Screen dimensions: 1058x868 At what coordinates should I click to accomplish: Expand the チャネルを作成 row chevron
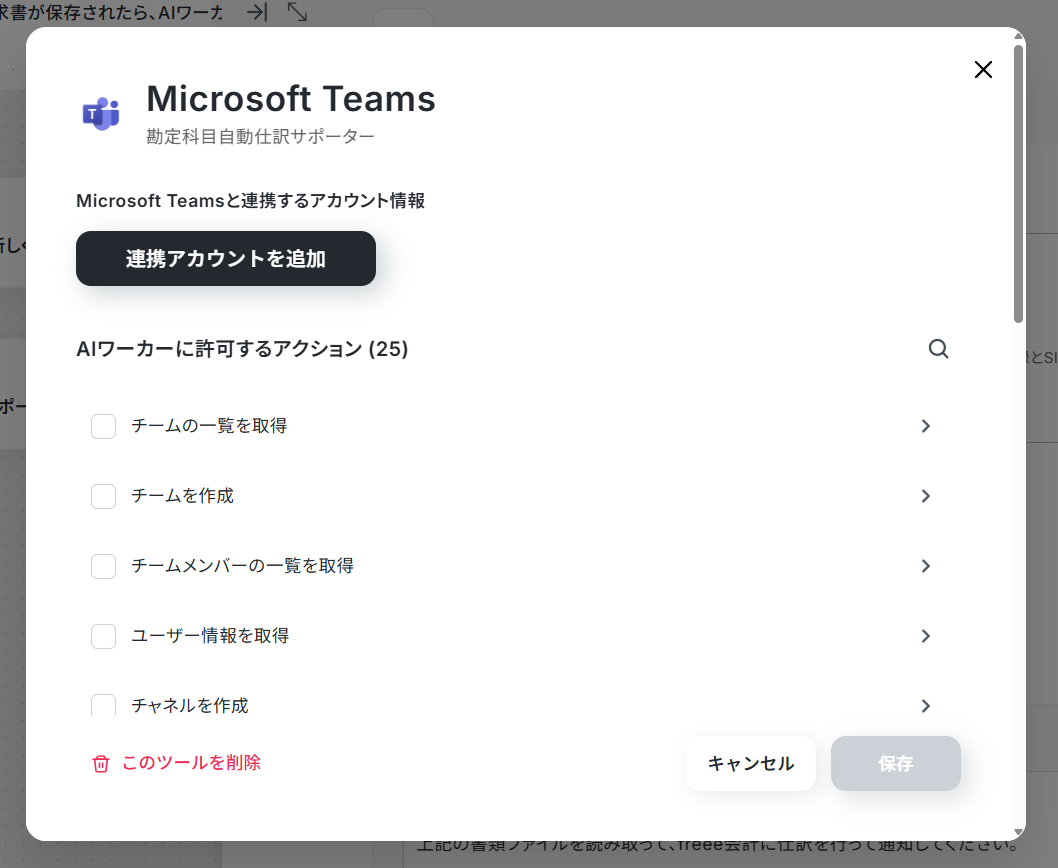click(x=926, y=705)
